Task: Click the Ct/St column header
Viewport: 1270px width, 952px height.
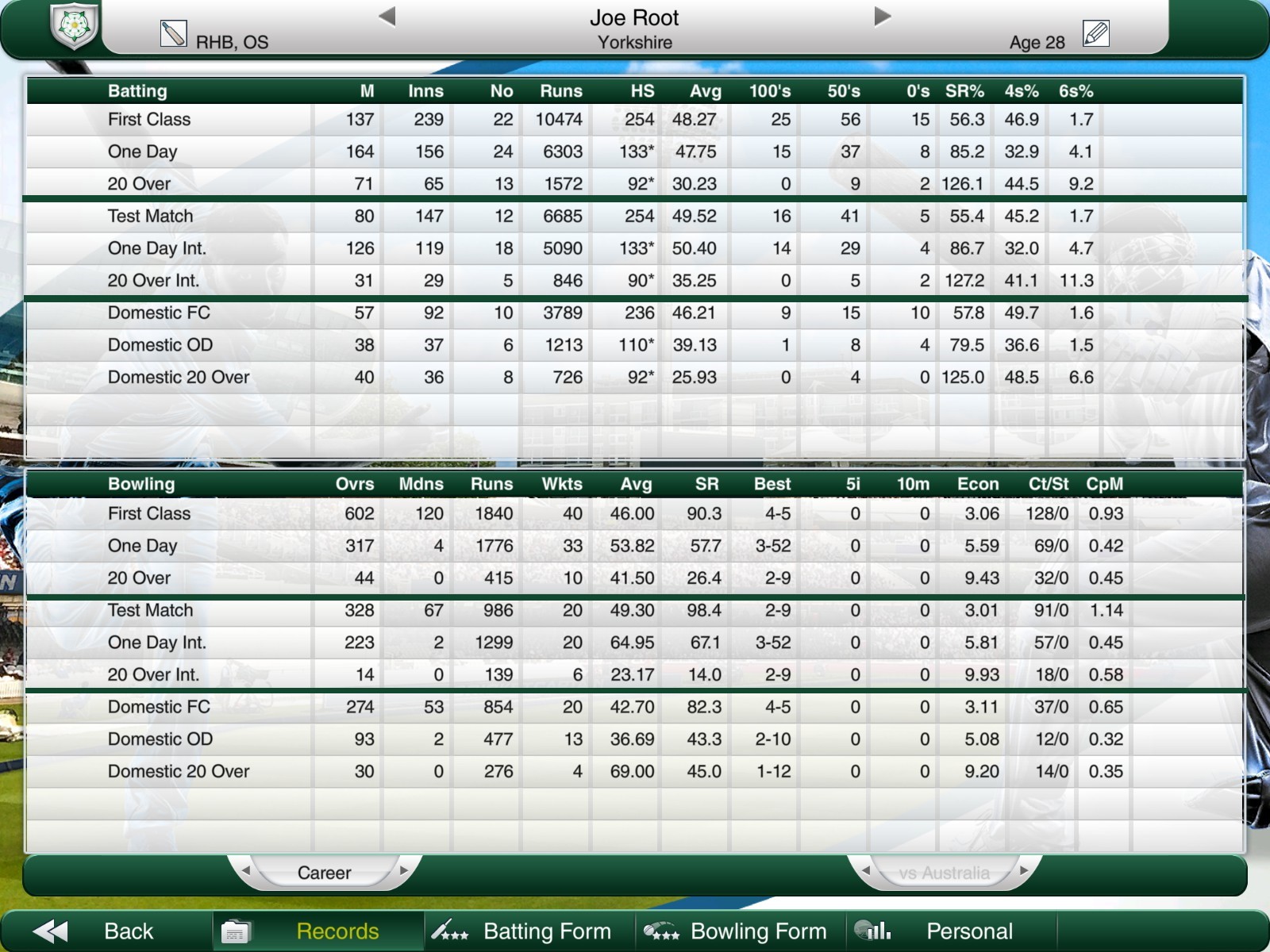Action: point(1049,483)
